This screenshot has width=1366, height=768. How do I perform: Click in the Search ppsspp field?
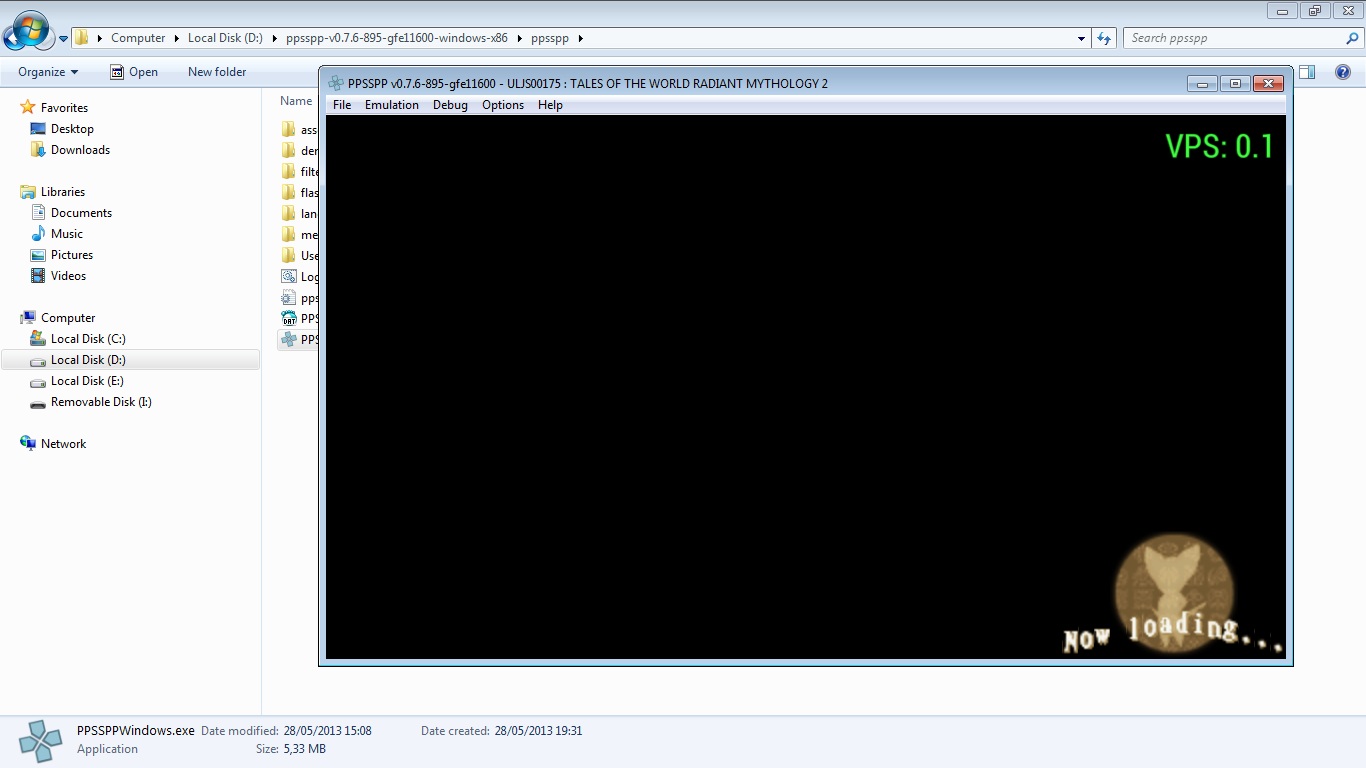coord(1235,38)
